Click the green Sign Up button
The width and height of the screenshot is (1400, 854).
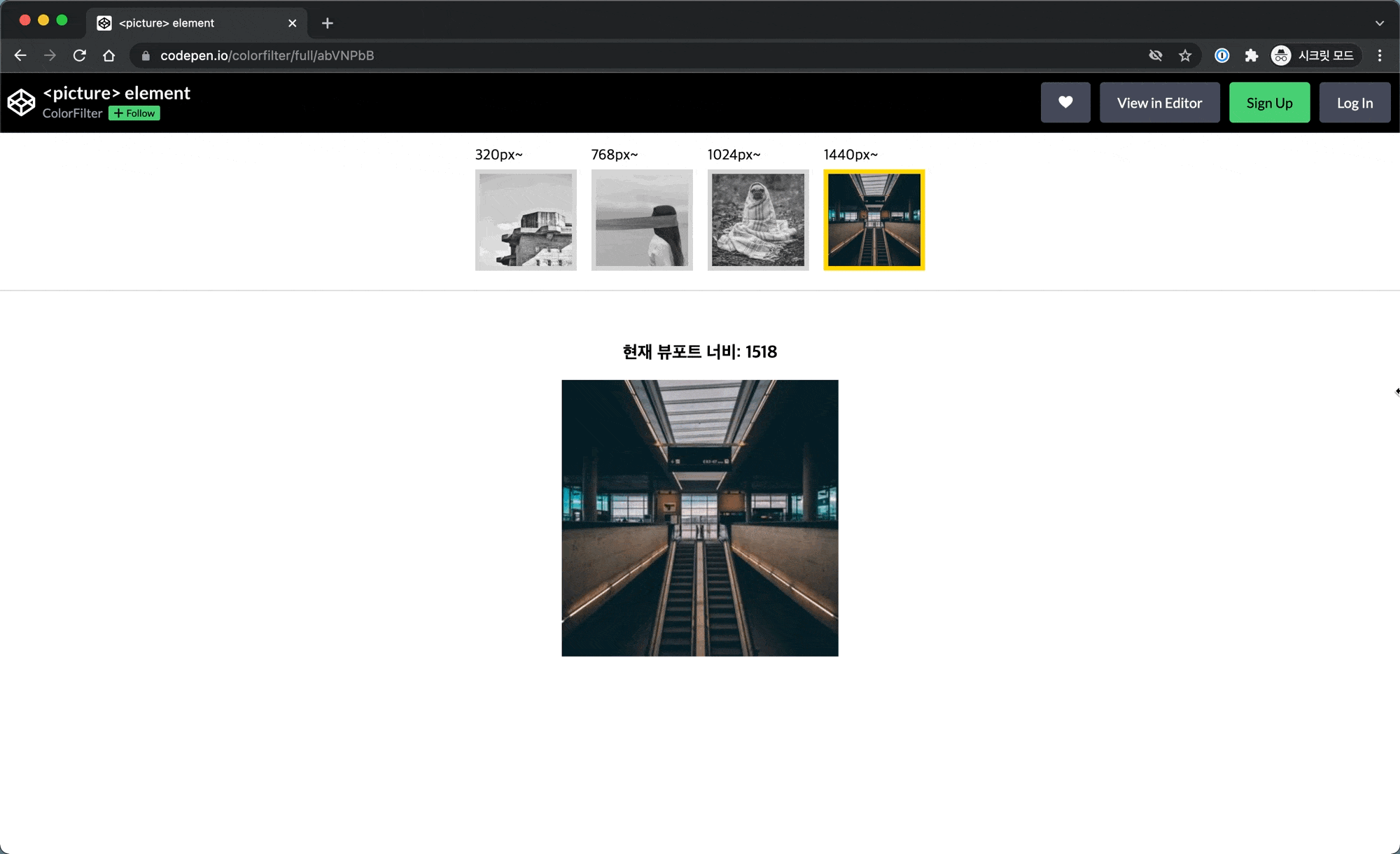pos(1269,103)
